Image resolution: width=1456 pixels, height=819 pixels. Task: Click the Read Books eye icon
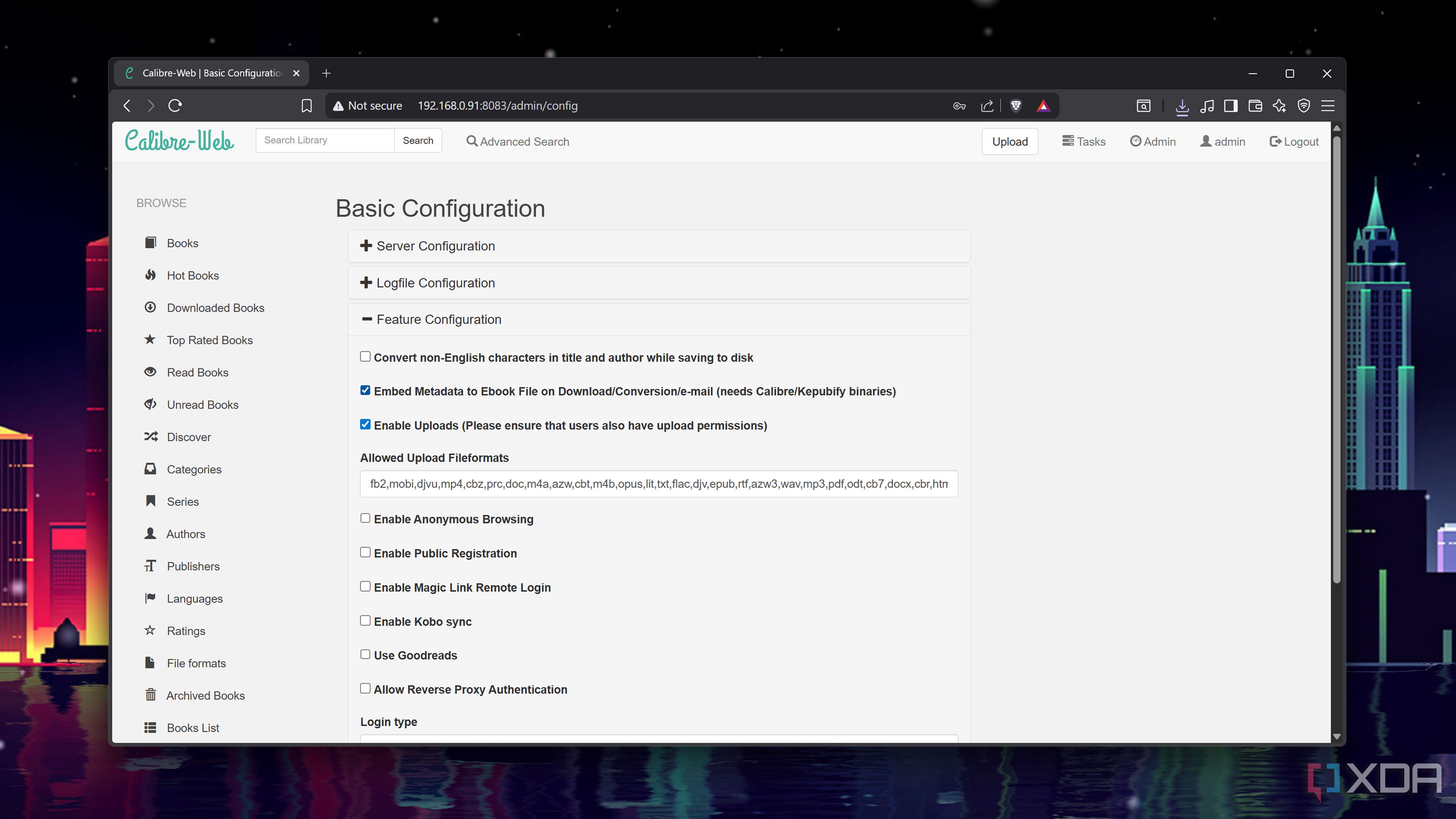coord(151,372)
